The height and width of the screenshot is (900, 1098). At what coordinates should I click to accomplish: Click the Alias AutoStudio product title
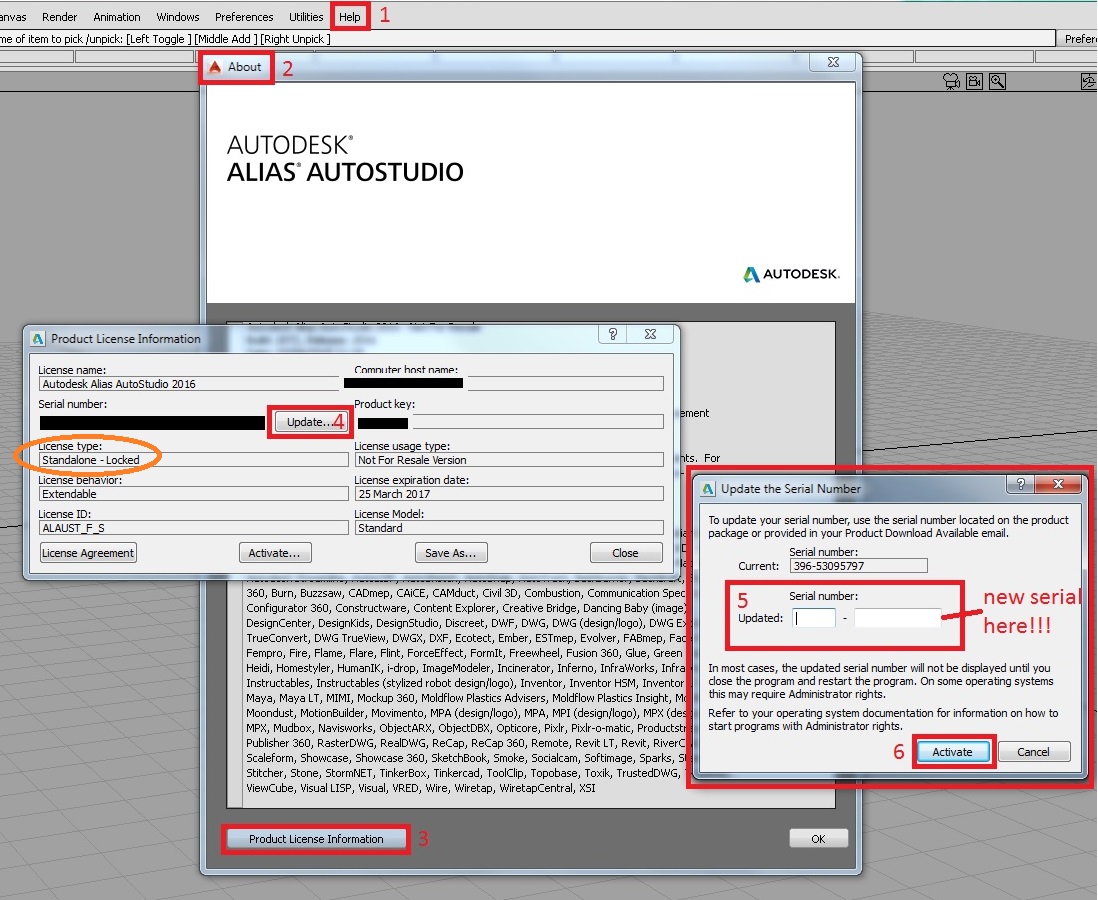click(x=345, y=172)
